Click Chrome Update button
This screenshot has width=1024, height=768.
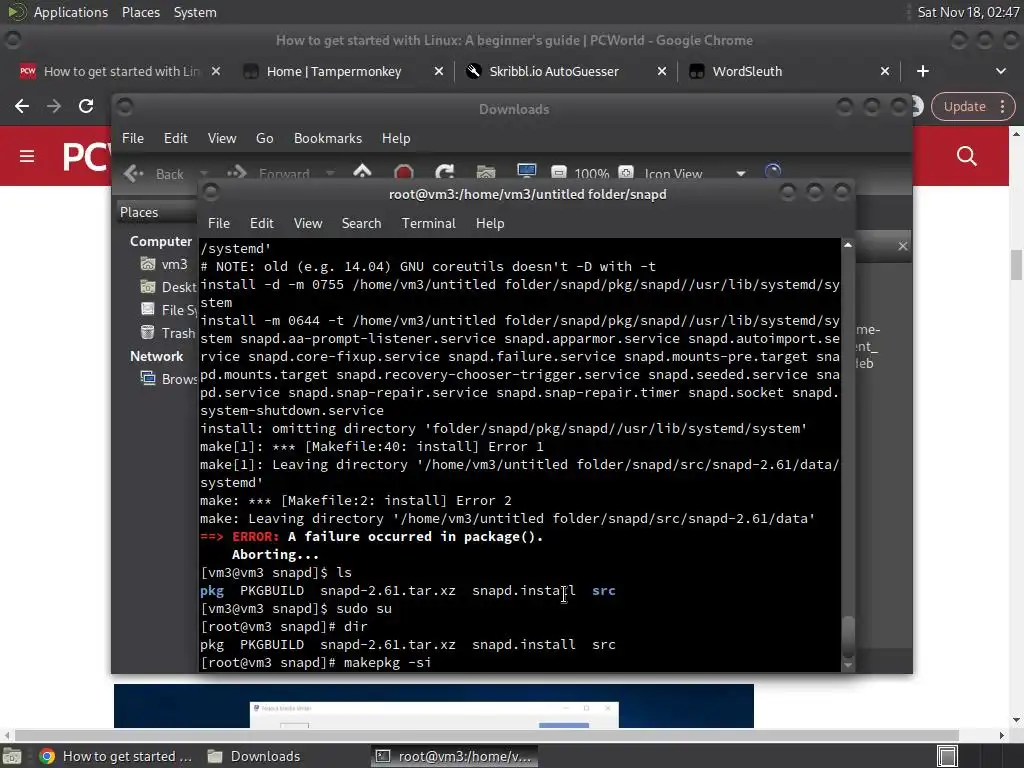tap(965, 106)
